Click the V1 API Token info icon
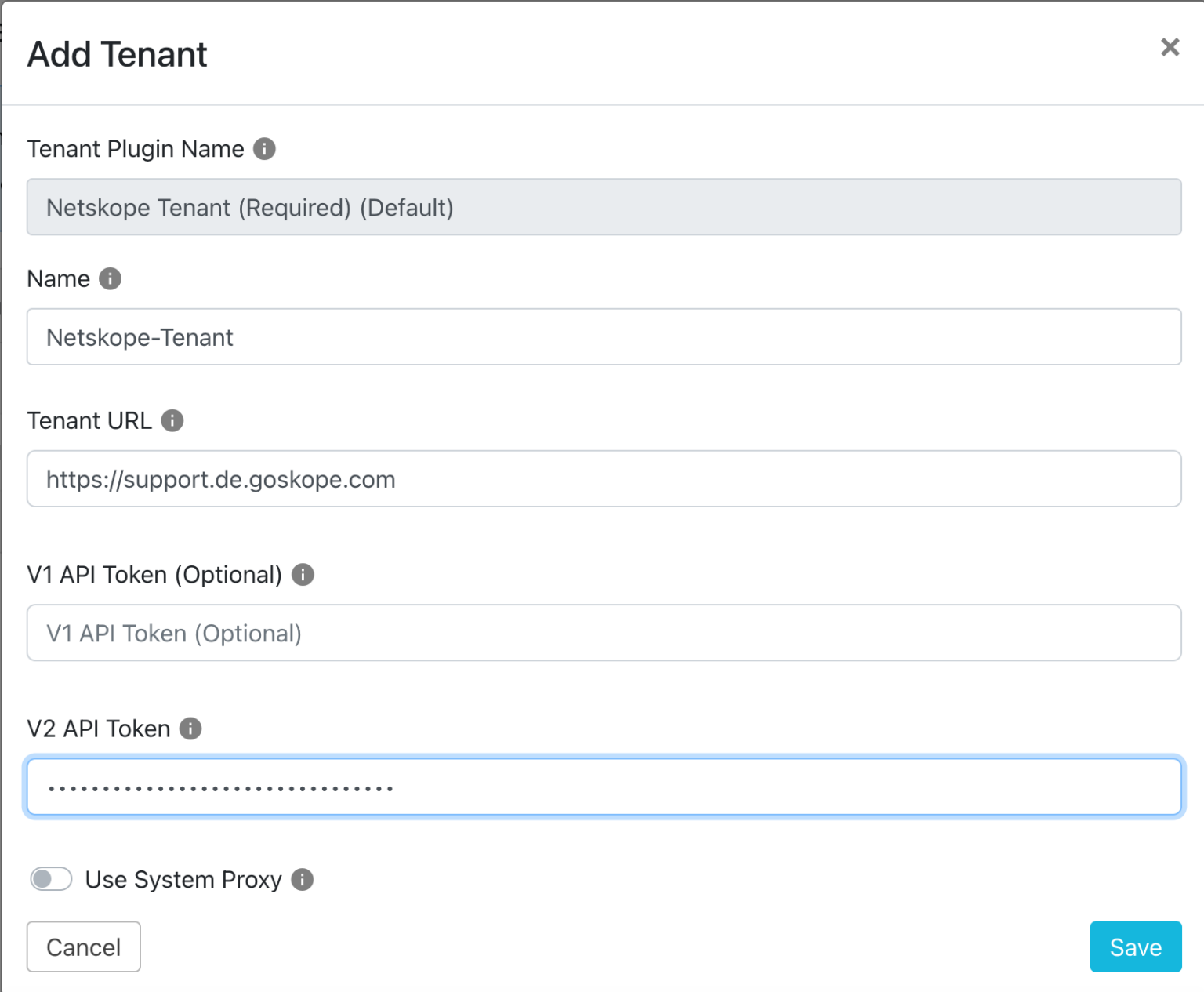This screenshot has width=1204, height=992. [x=302, y=575]
